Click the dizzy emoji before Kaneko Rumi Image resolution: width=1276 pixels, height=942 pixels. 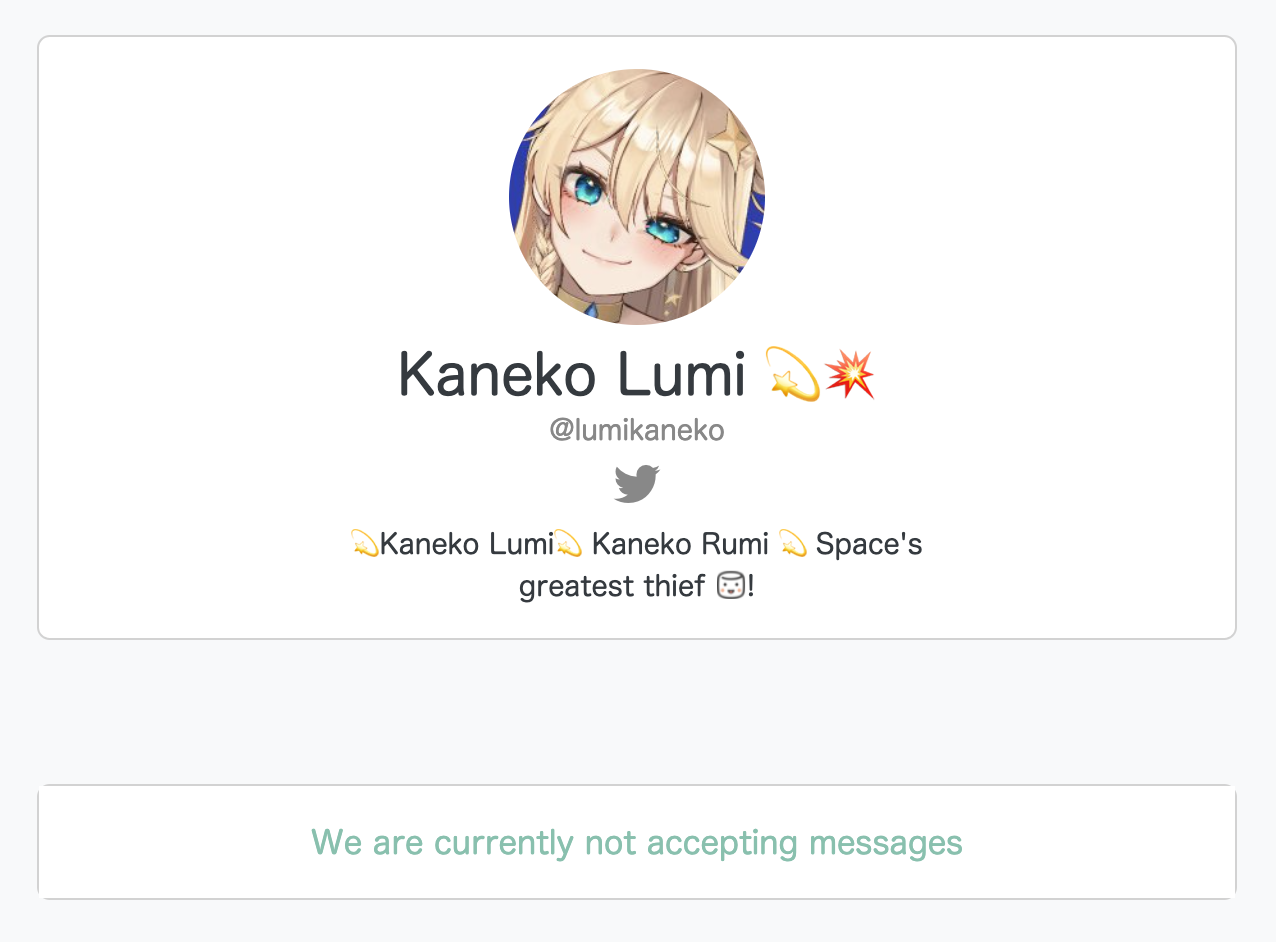[568, 544]
